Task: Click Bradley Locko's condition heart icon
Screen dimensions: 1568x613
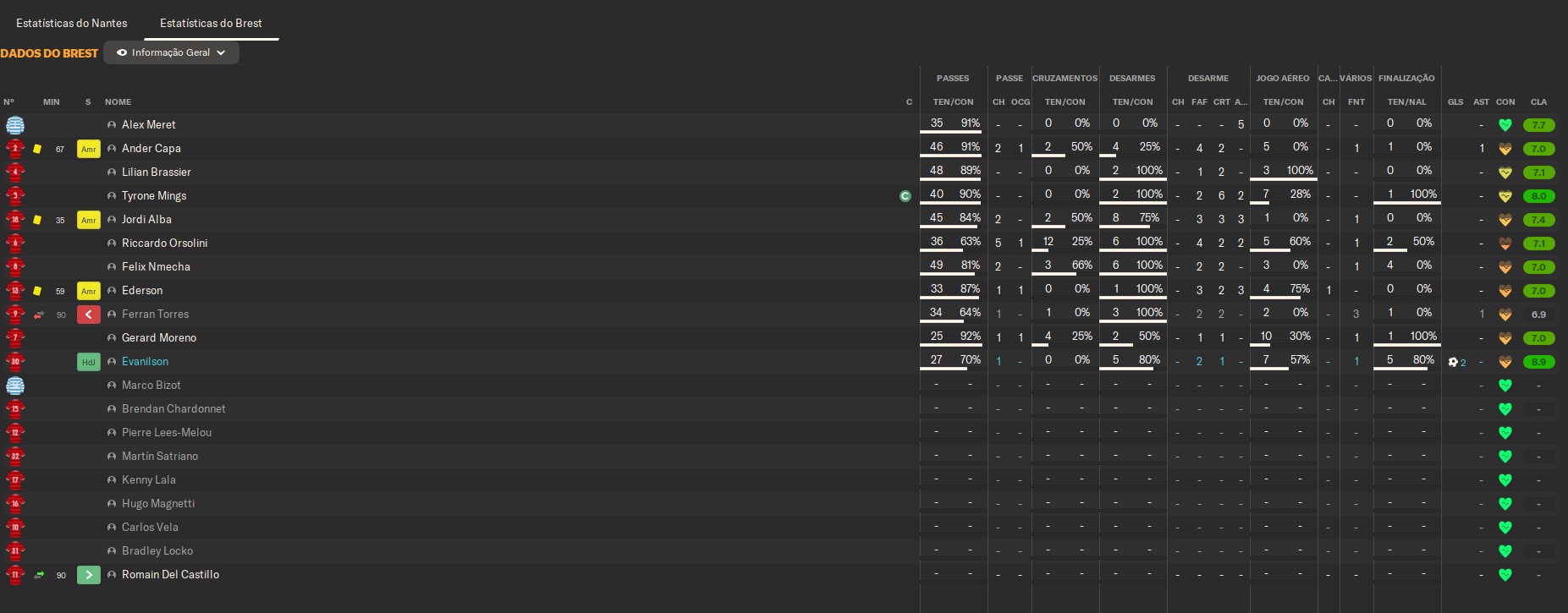Action: pos(1505,551)
